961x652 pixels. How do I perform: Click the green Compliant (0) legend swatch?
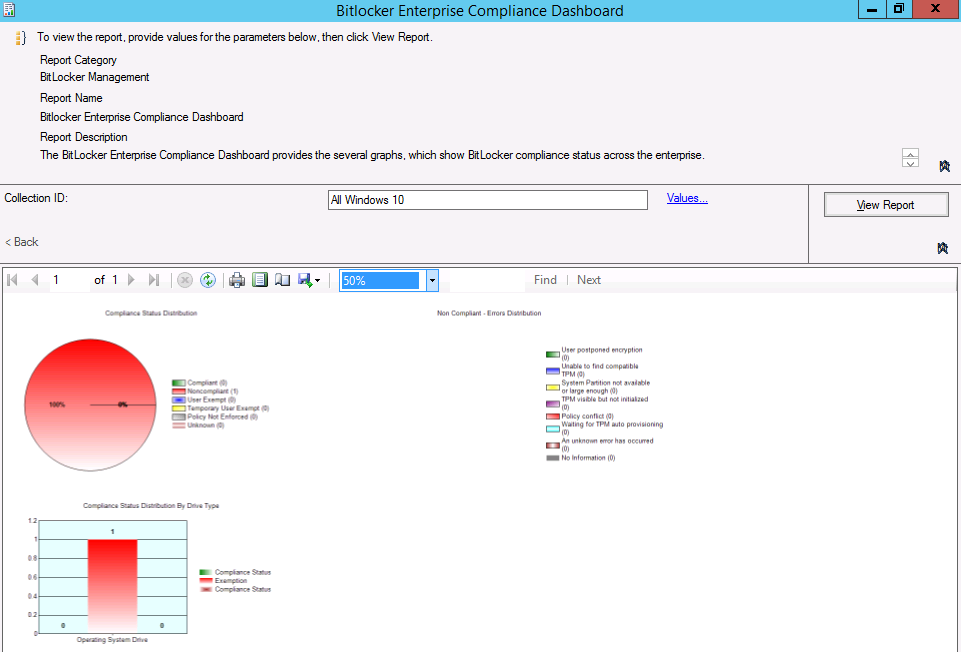click(178, 383)
